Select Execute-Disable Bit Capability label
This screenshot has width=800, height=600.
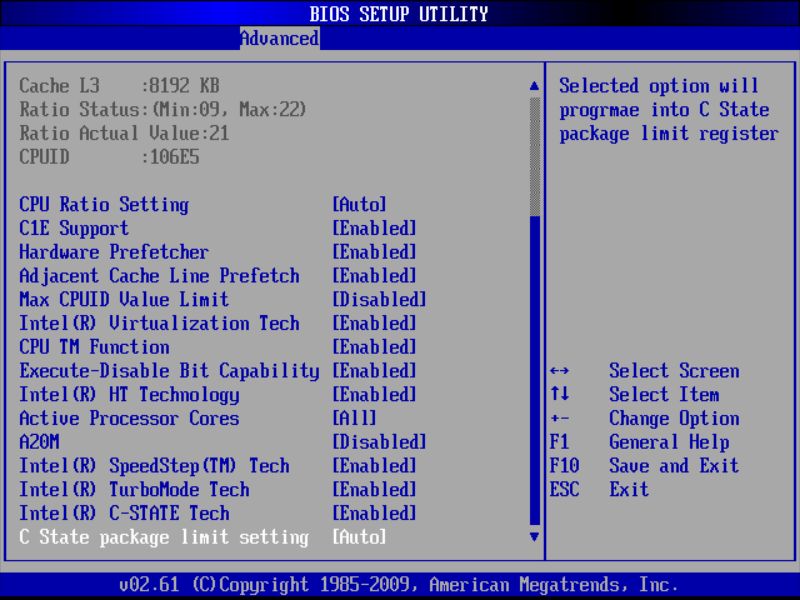click(169, 371)
